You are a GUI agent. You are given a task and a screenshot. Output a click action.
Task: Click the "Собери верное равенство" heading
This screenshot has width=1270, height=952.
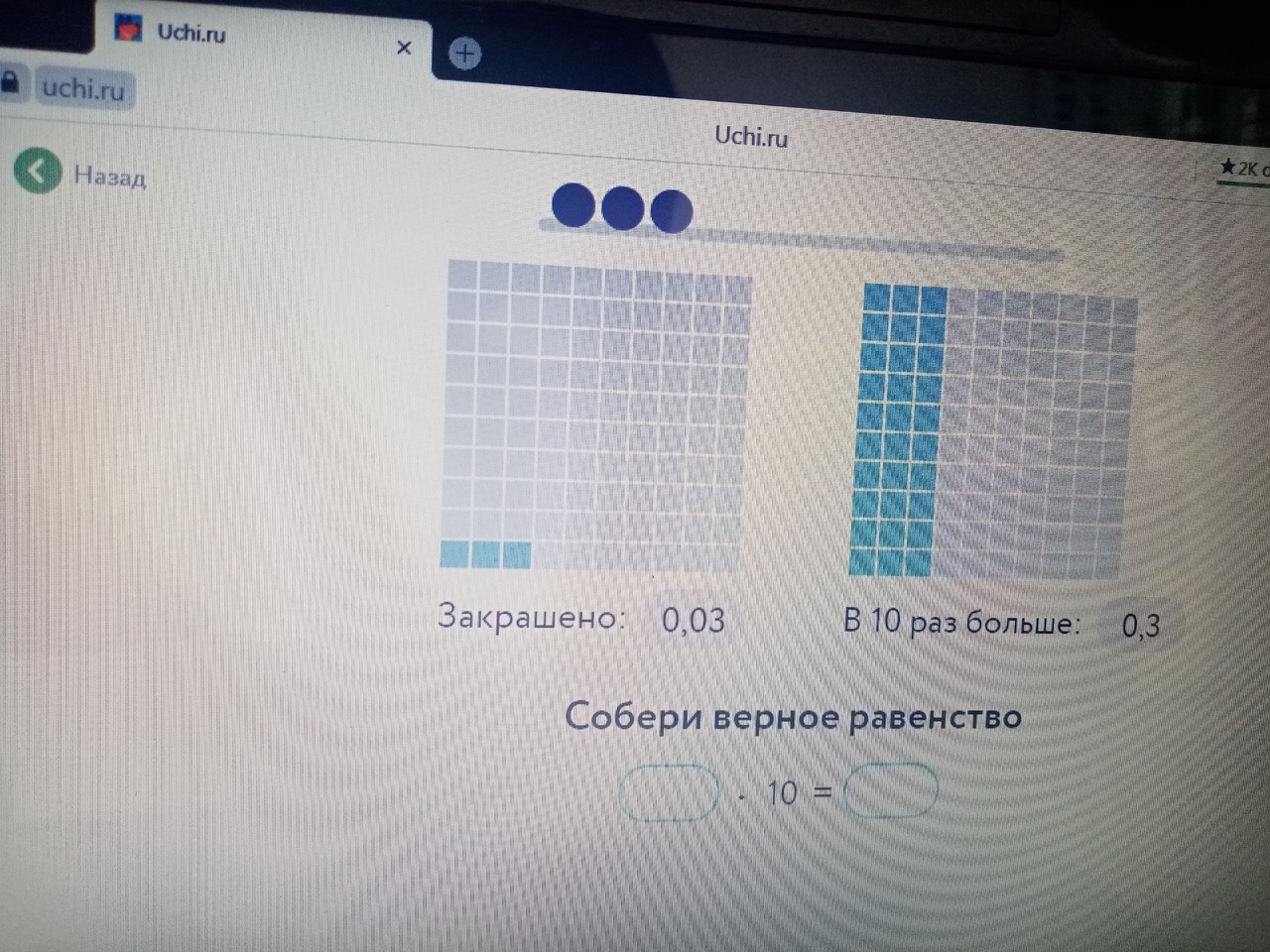click(x=793, y=716)
